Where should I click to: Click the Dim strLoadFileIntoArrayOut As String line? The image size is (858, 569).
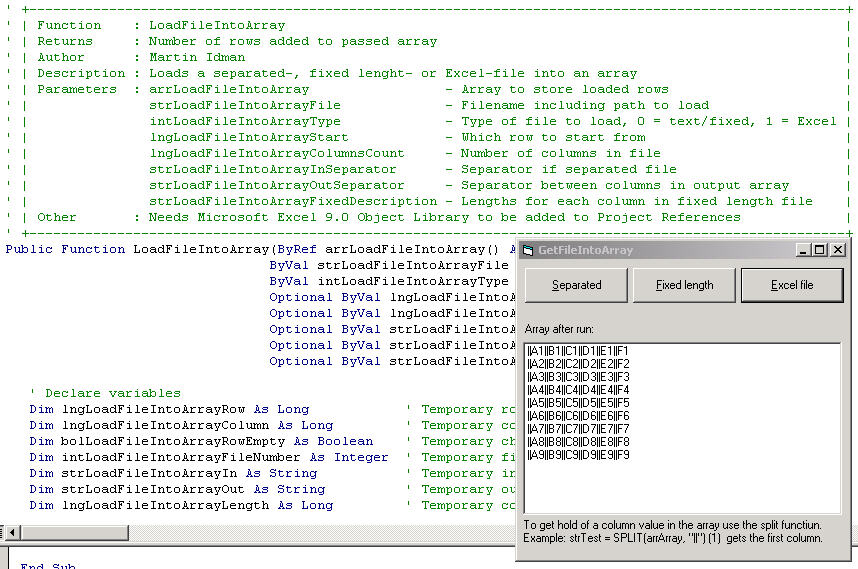tap(176, 489)
